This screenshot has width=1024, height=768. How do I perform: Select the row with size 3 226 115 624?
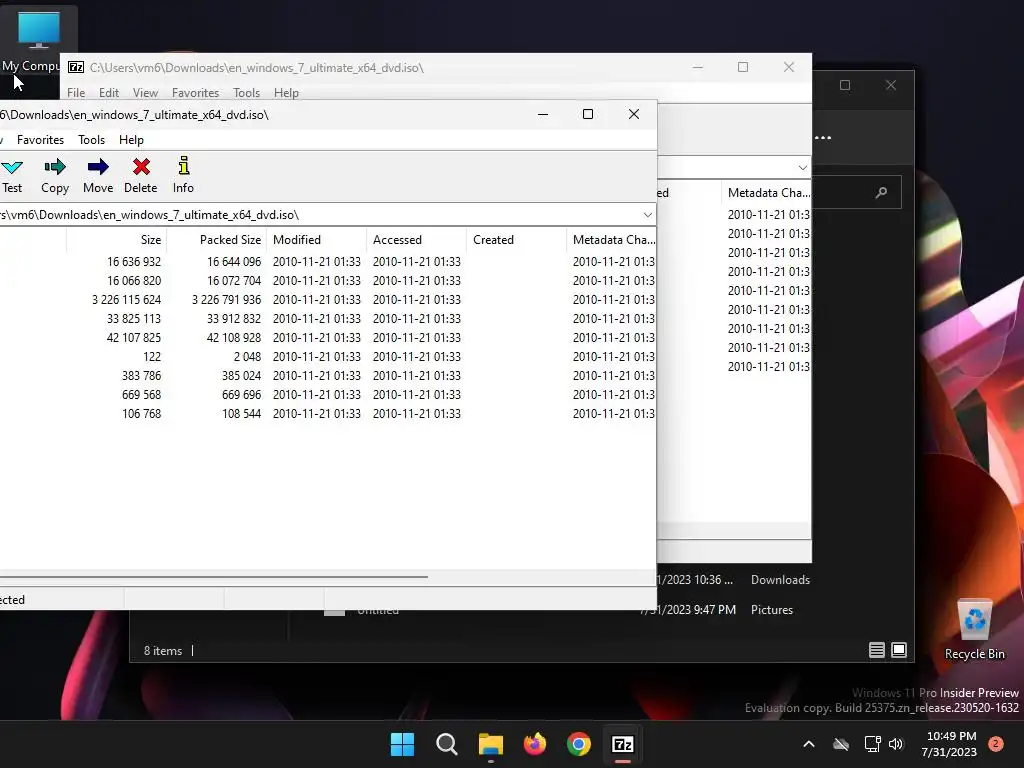[328, 300]
